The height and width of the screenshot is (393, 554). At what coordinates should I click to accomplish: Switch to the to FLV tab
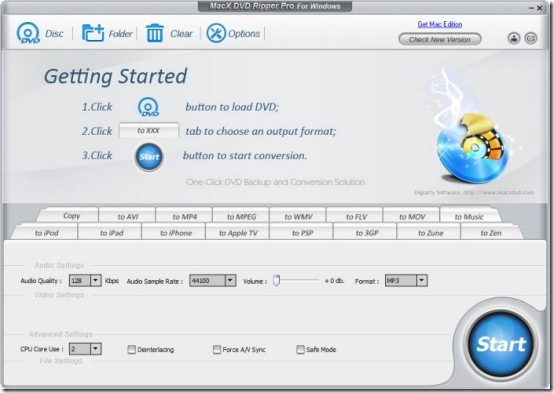[x=356, y=216]
